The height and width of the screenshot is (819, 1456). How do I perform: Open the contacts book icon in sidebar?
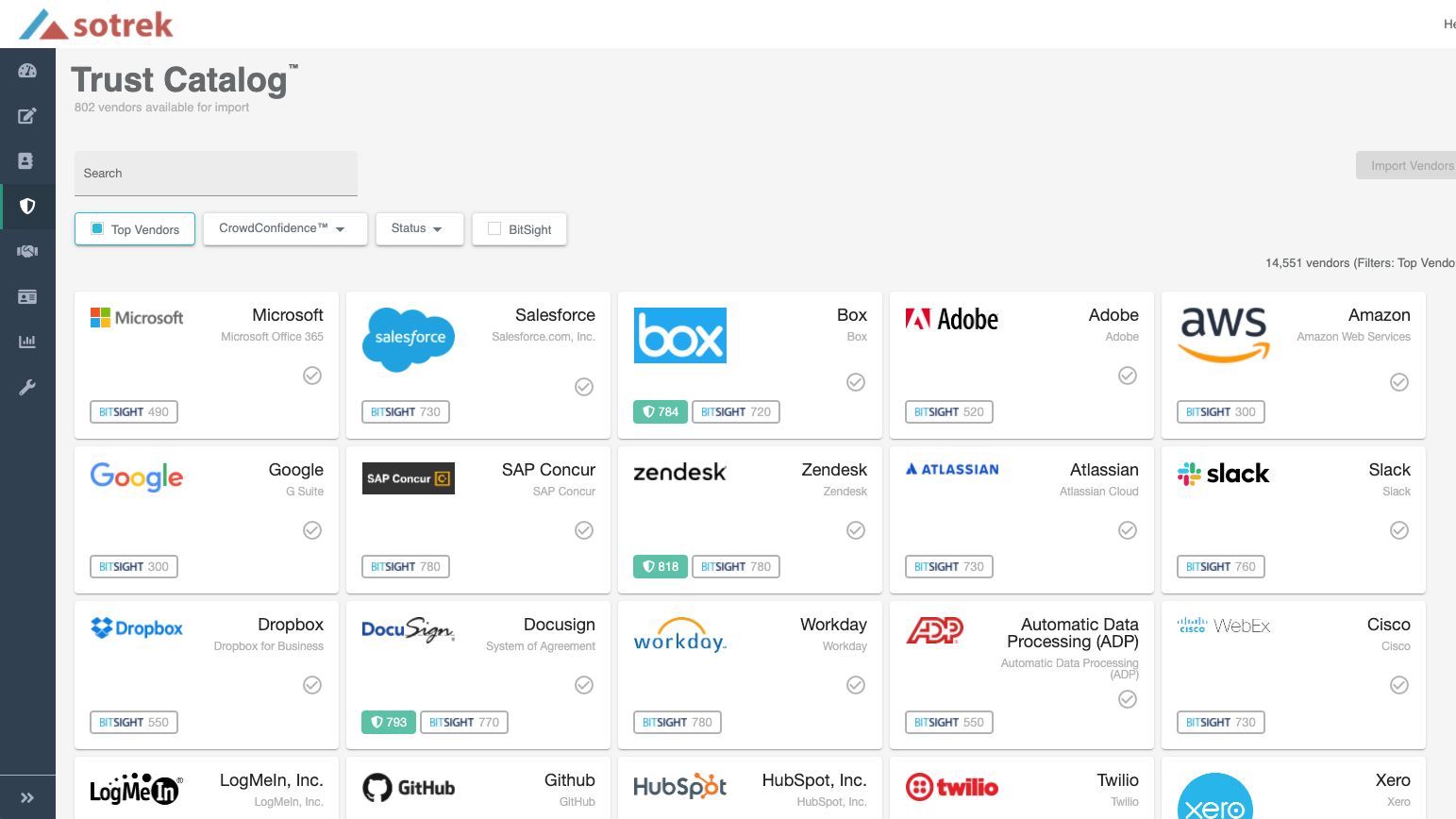click(27, 161)
